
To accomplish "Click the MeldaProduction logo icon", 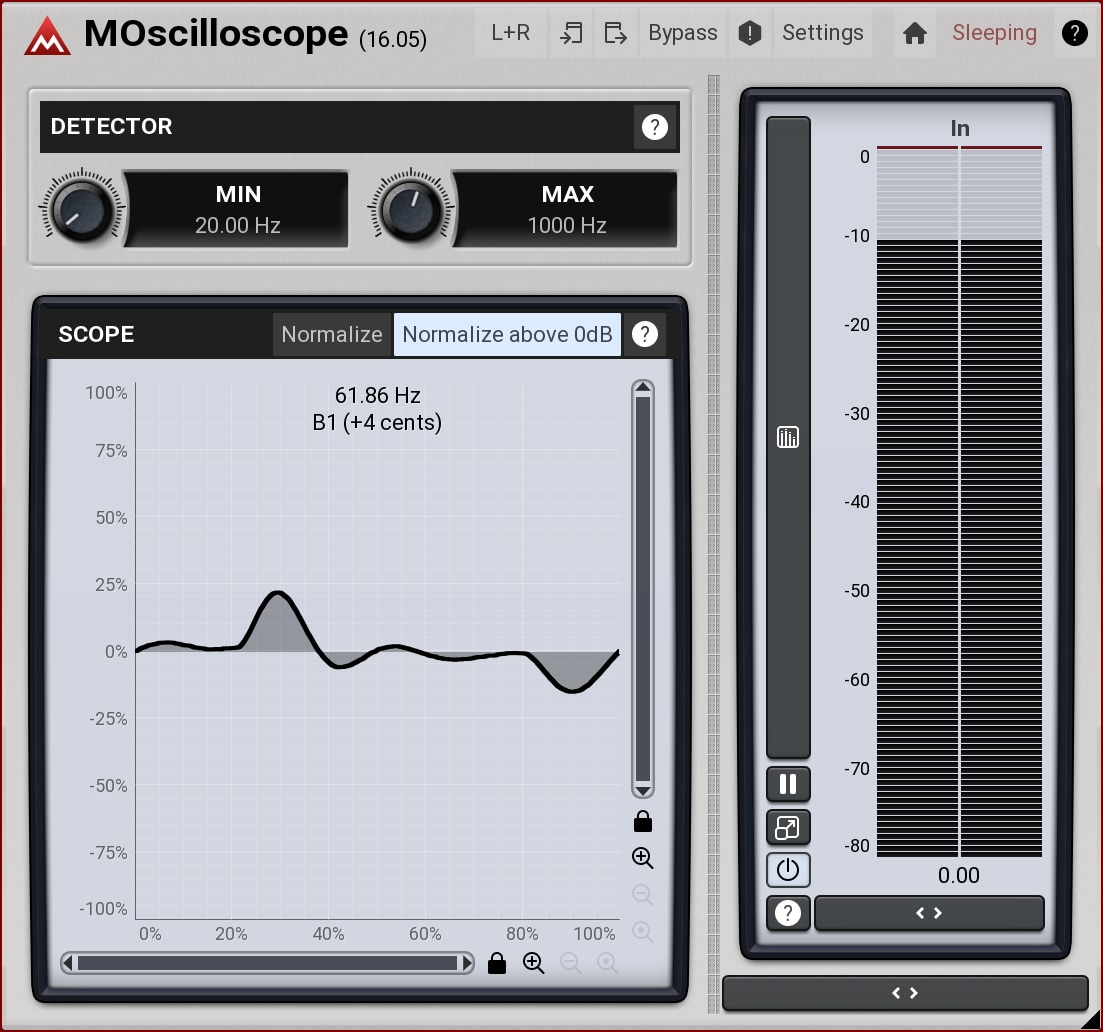I will point(47,36).
